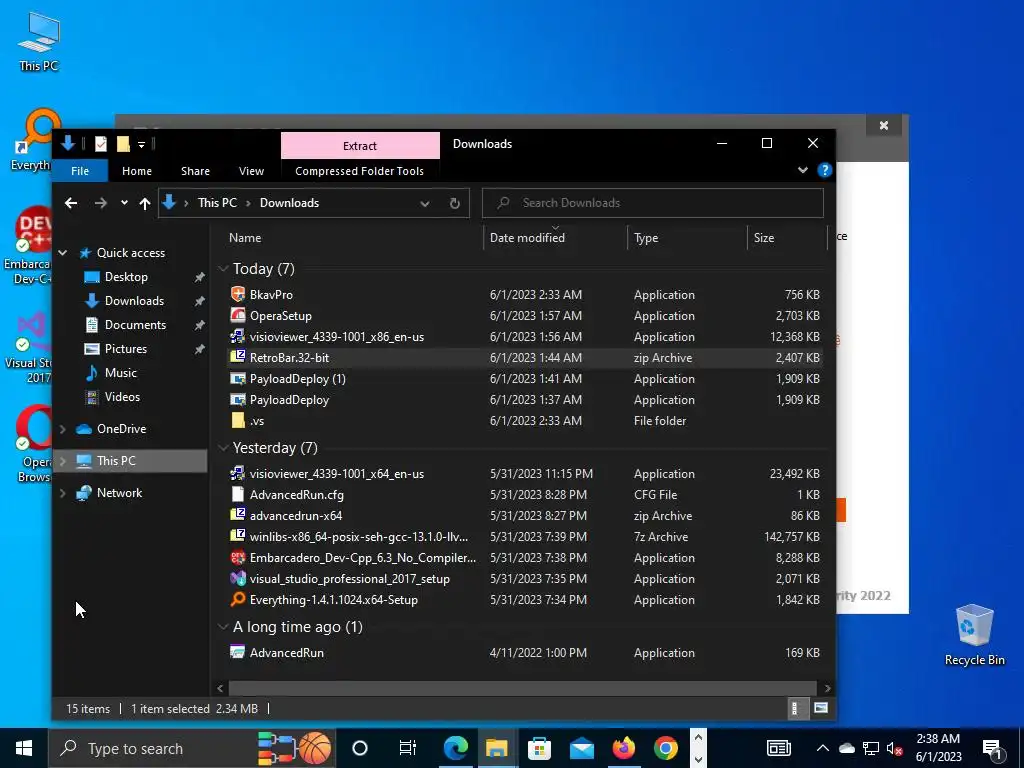Show hidden system tray icons

(x=823, y=748)
